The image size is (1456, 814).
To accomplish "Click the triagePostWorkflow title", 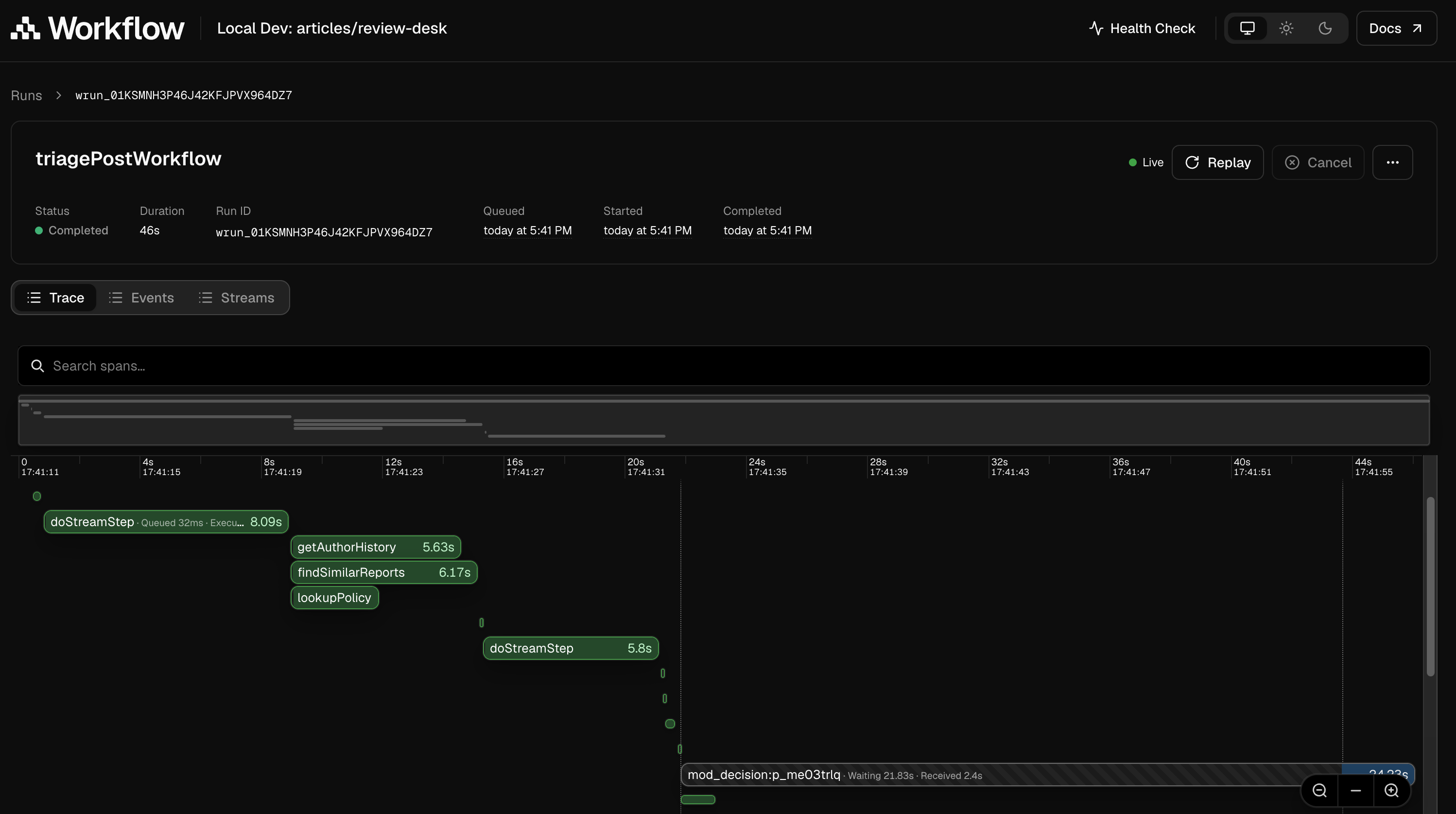I will pos(128,159).
